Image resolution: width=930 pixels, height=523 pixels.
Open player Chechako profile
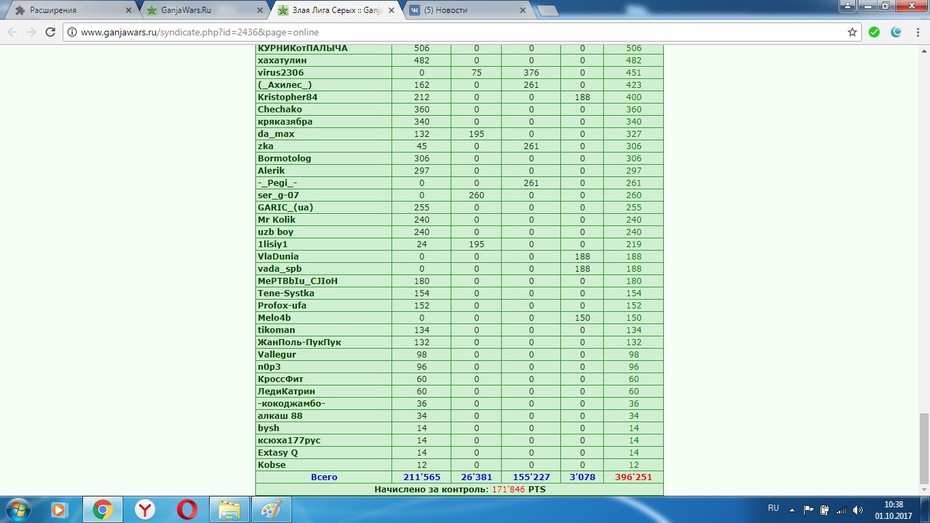click(x=279, y=109)
